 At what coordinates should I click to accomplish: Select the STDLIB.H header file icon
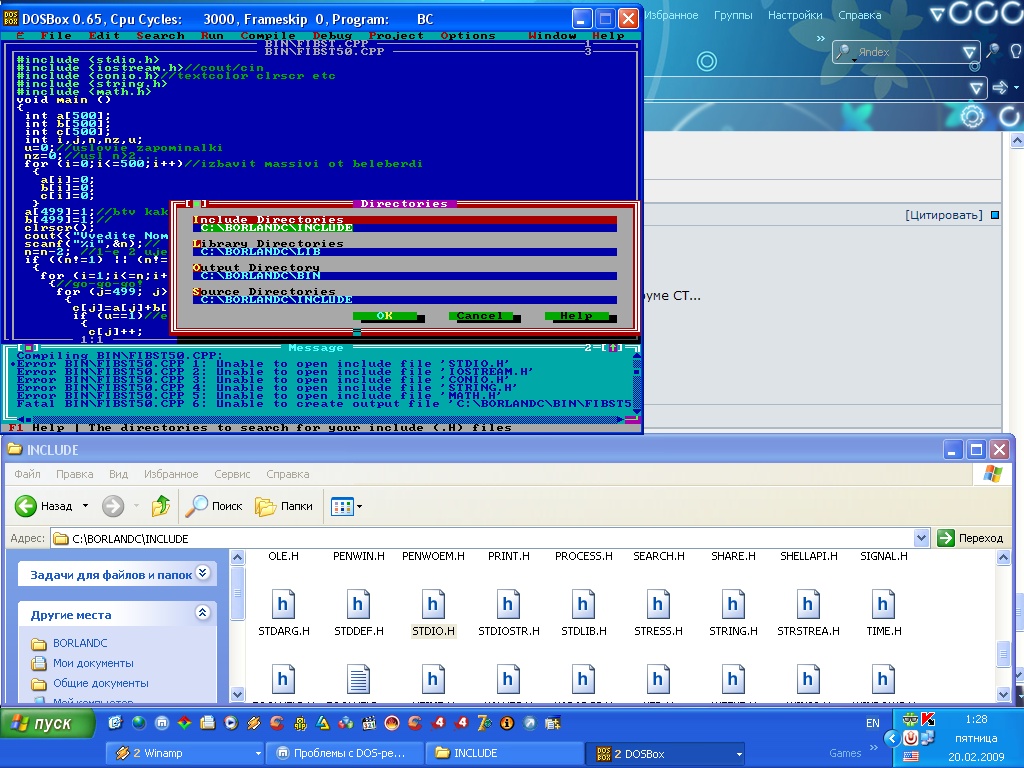(x=583, y=605)
